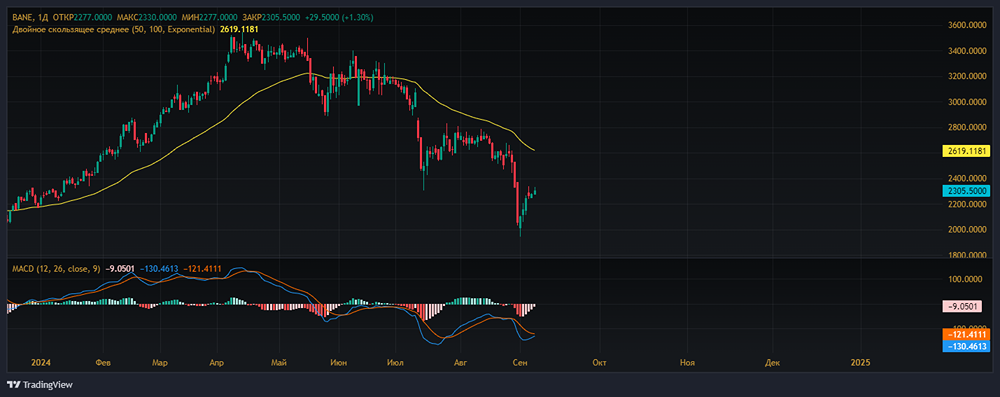The image size is (1000, 397).
Task: Click -130.4613 in the MACD legend
Action: pyautogui.click(x=159, y=269)
